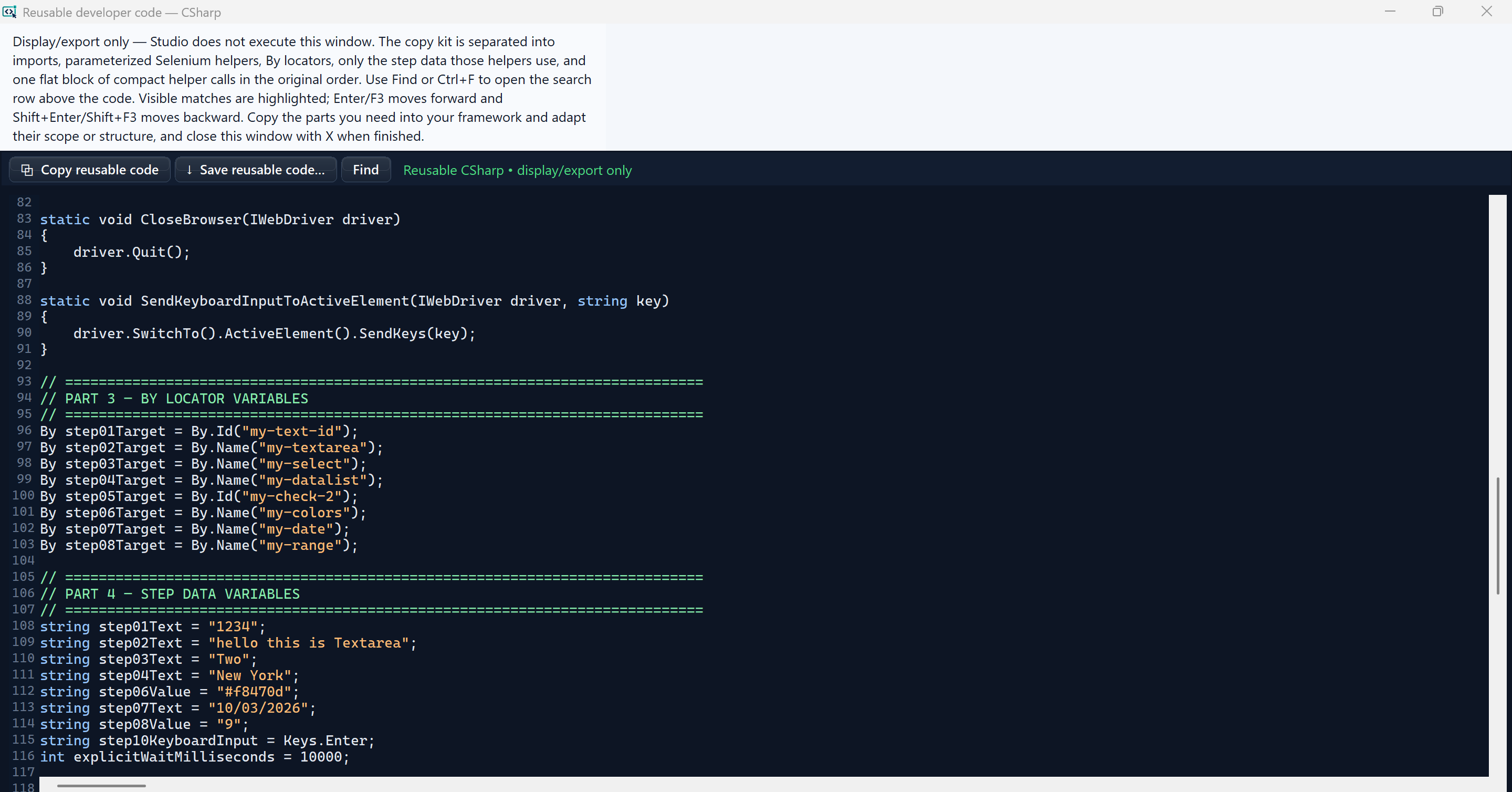Click the step02Target By.Name("my-textarea") line
The image size is (1512, 792).
pos(211,447)
